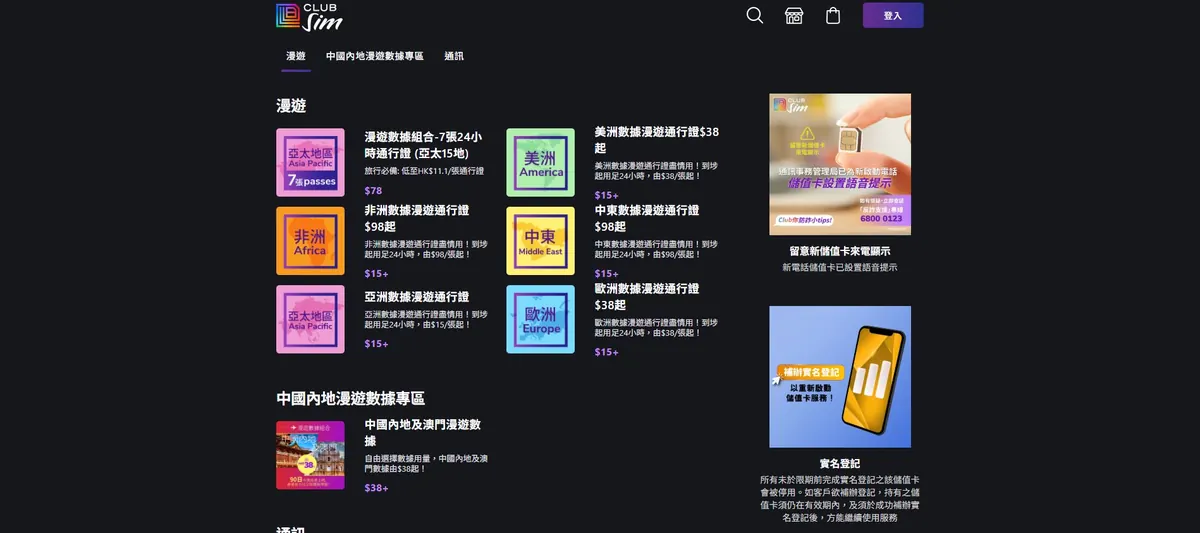Image resolution: width=1200 pixels, height=533 pixels.
Task: Open the 儲值卡設置語音提示 banner image
Action: 840,164
